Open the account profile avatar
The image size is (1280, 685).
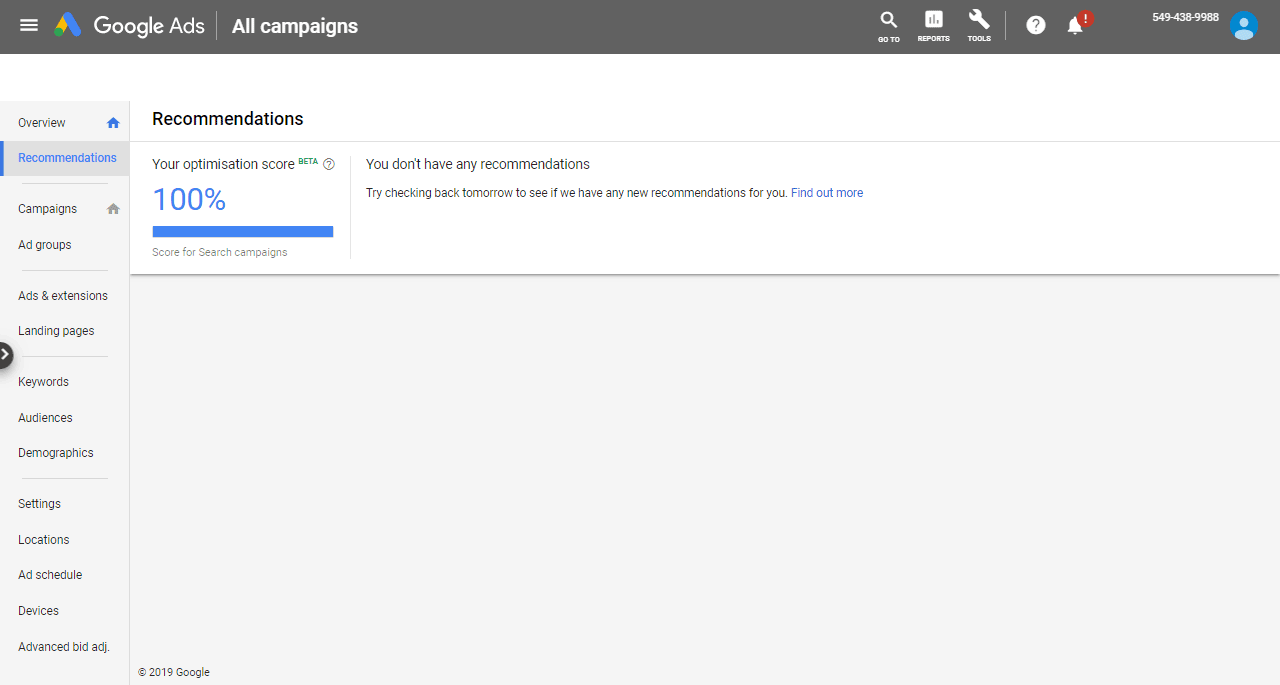[x=1244, y=26]
